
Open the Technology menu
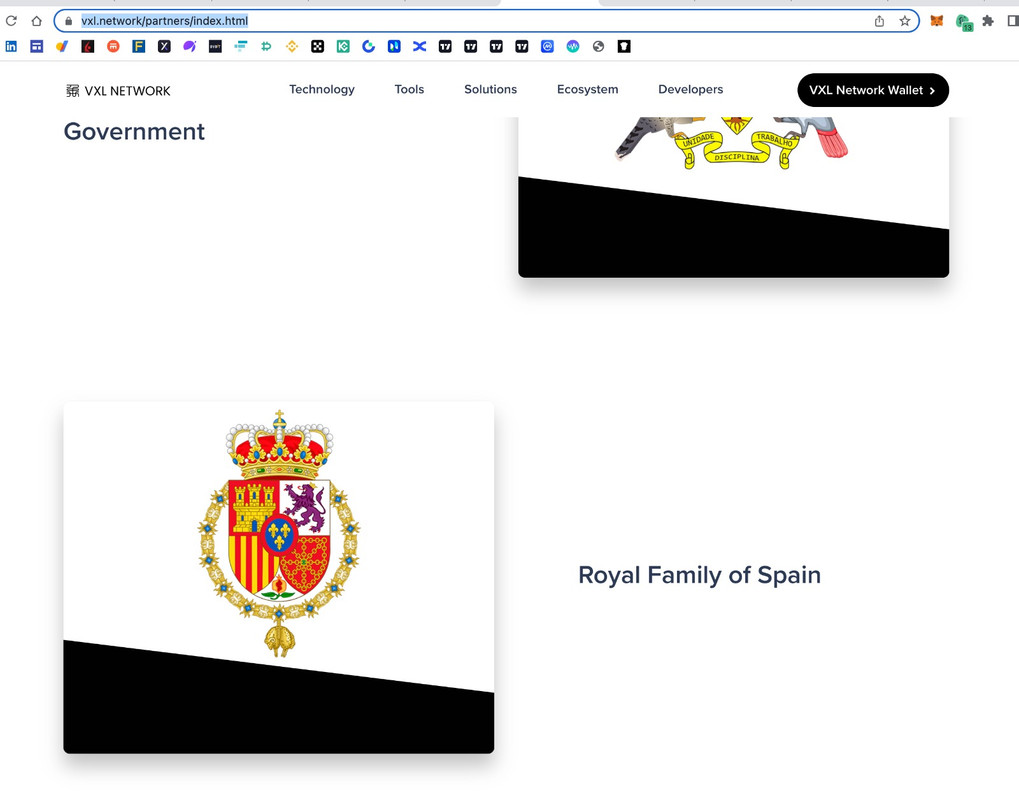coord(322,90)
